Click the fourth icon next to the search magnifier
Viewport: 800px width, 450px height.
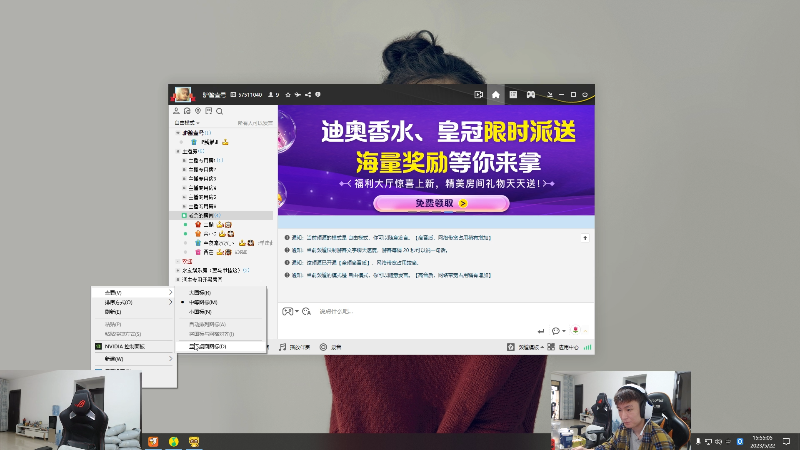click(x=209, y=111)
